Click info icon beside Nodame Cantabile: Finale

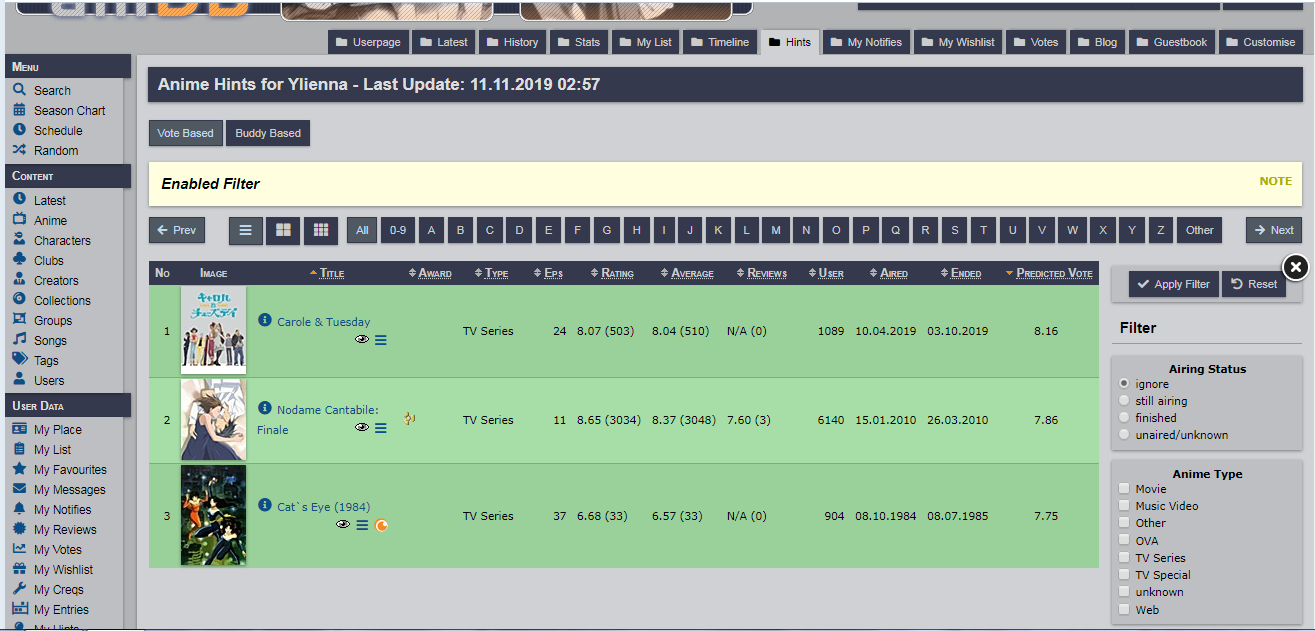265,408
